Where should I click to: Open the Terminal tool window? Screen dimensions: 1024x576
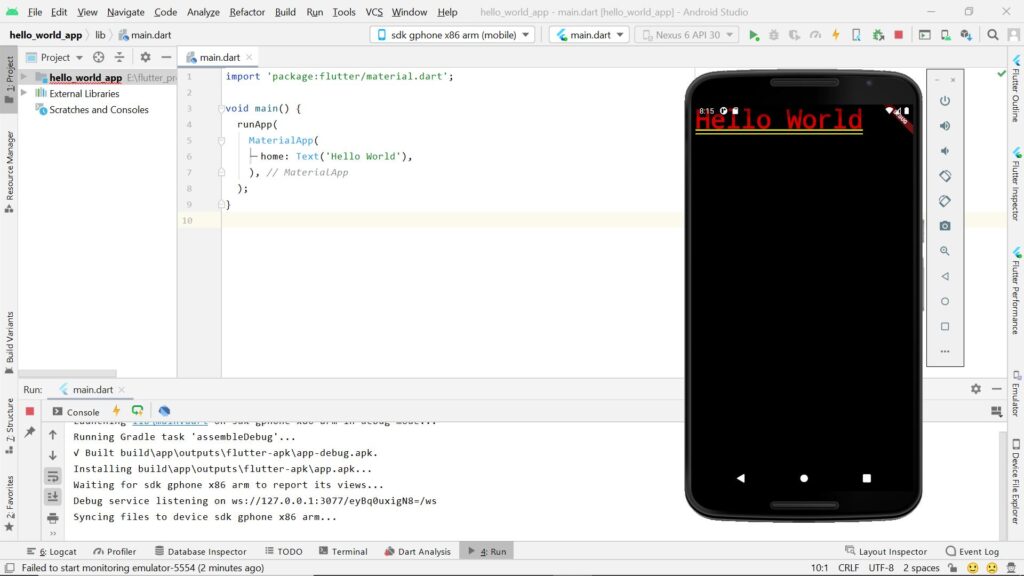click(x=343, y=552)
